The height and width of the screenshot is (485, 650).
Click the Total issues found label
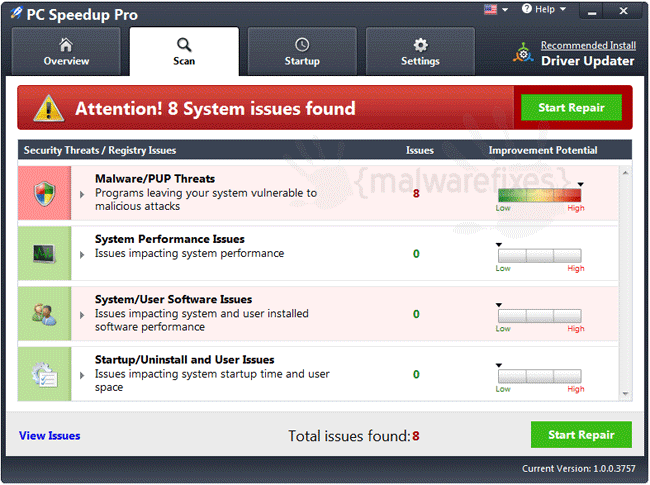(x=349, y=436)
